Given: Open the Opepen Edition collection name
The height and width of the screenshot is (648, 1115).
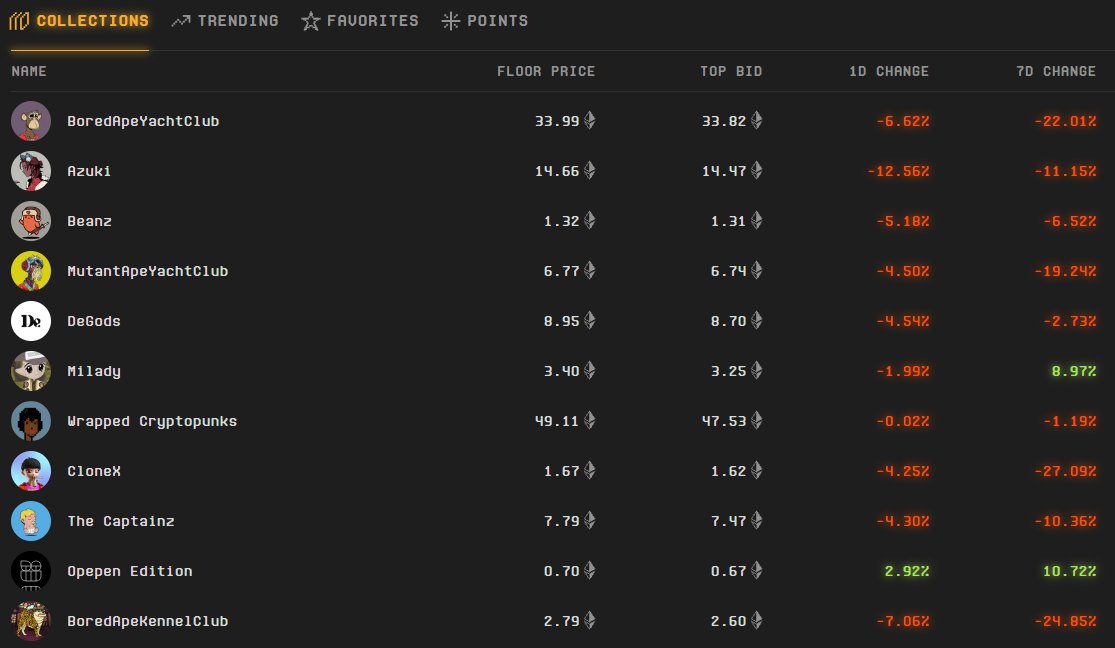Looking at the screenshot, I should pyautogui.click(x=129, y=571).
